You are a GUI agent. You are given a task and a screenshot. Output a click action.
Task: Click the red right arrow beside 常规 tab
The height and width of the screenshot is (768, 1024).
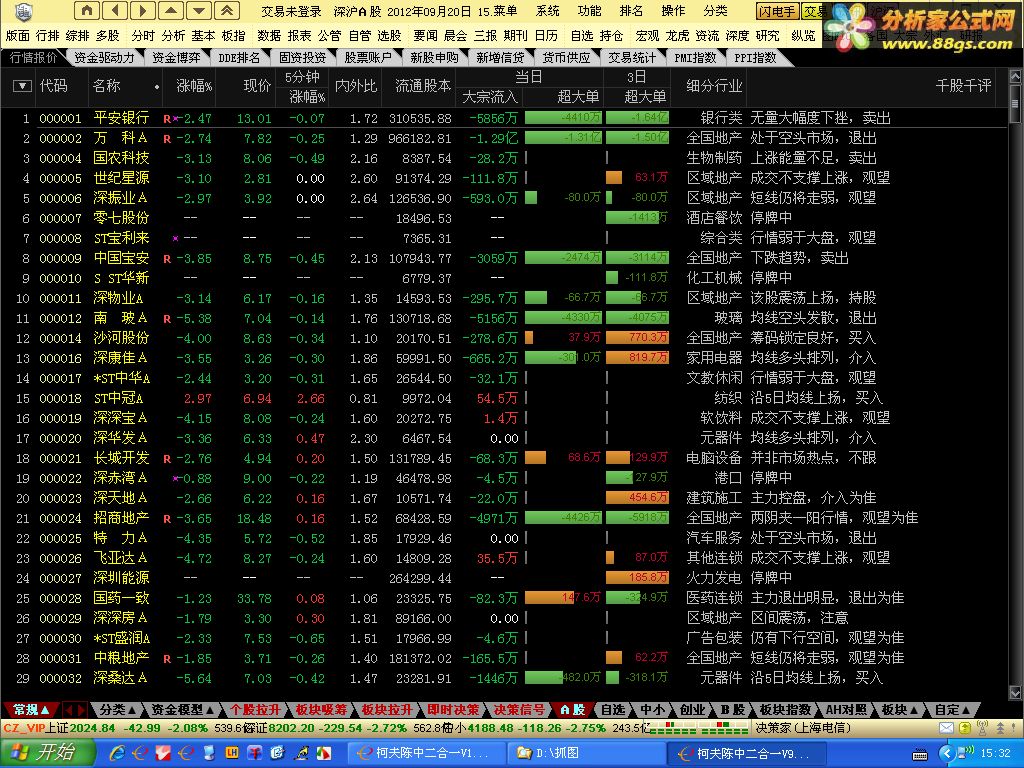[x=81, y=709]
